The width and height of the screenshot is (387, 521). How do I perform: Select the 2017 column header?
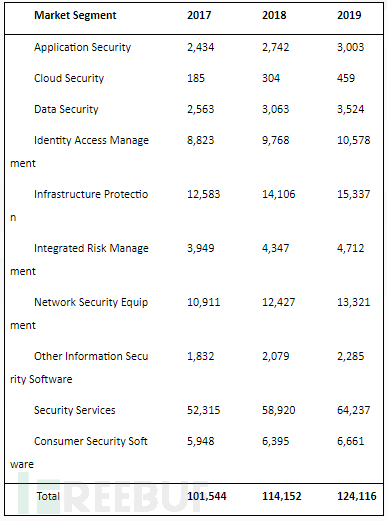(199, 15)
